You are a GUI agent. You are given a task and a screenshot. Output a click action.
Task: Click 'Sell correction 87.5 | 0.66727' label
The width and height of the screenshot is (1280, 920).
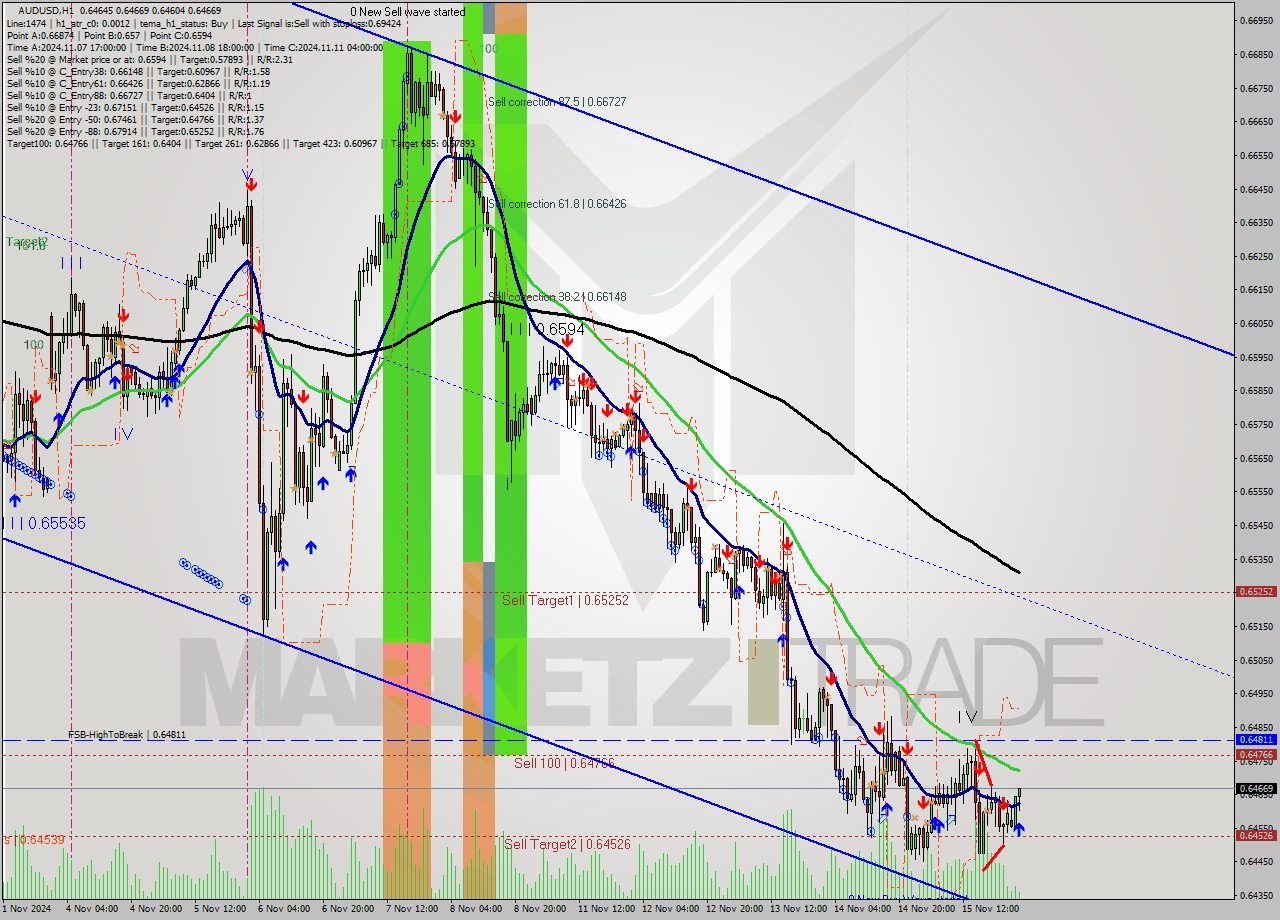coord(557,102)
